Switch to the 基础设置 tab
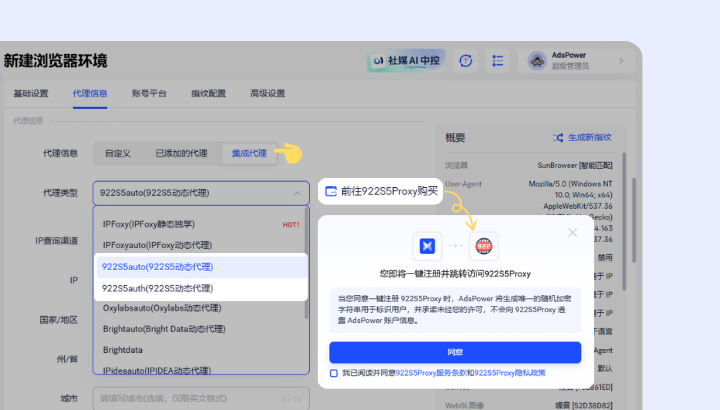720x410 pixels. coord(31,94)
